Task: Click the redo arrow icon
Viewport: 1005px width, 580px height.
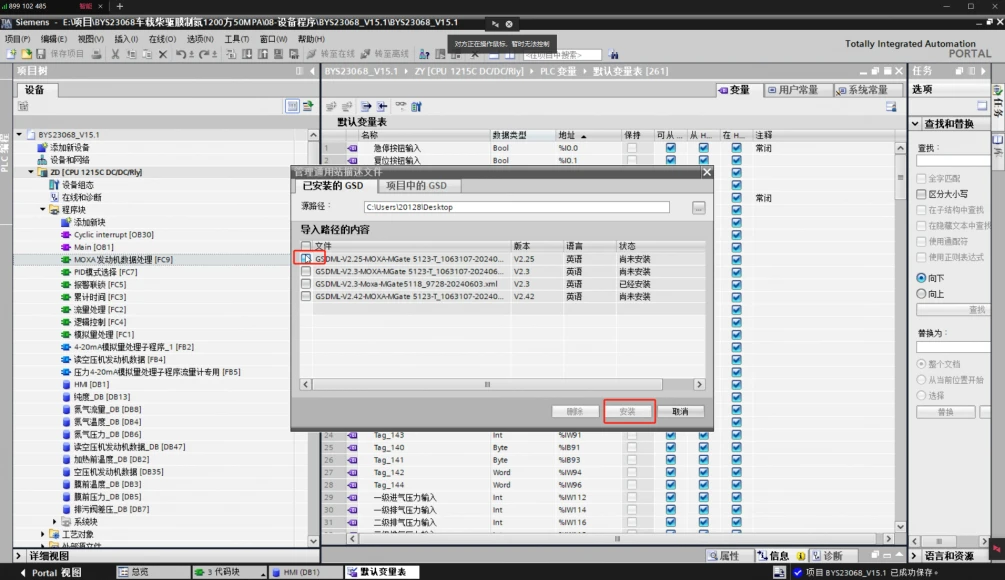Action: click(x=203, y=54)
